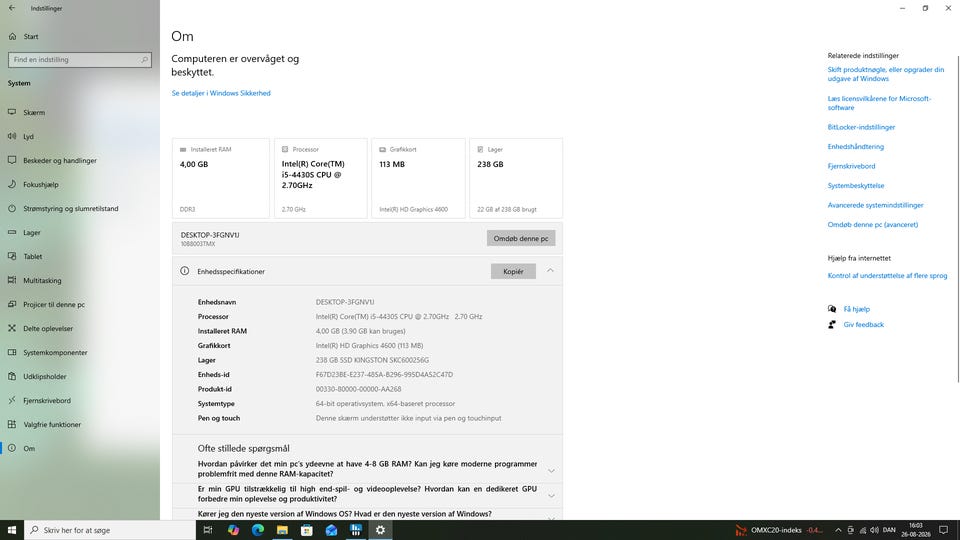Image resolution: width=960 pixels, height=540 pixels.
Task: Click the Få hjælp icon
Action: [832, 309]
